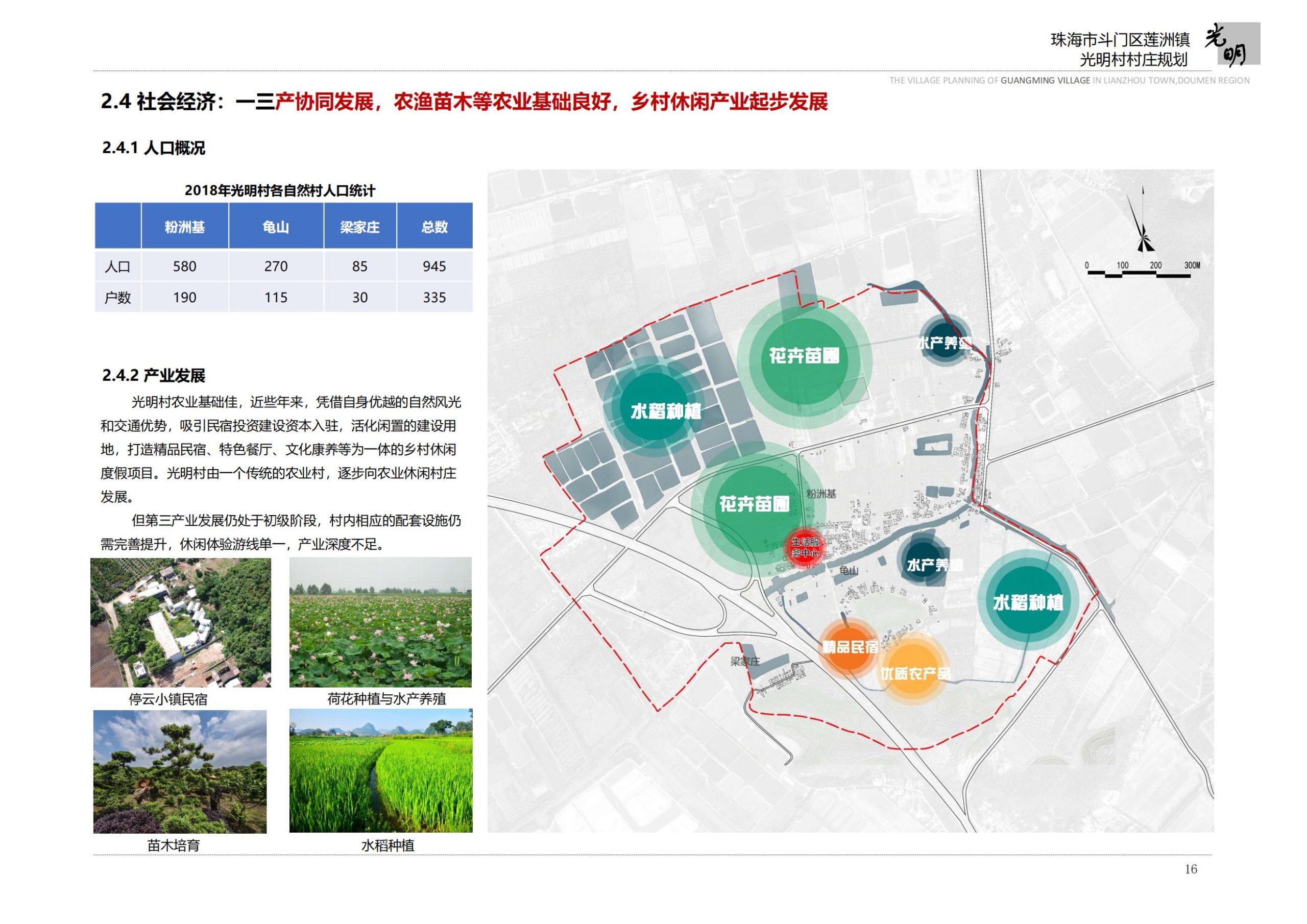Select the table cell showing 945

[434, 266]
